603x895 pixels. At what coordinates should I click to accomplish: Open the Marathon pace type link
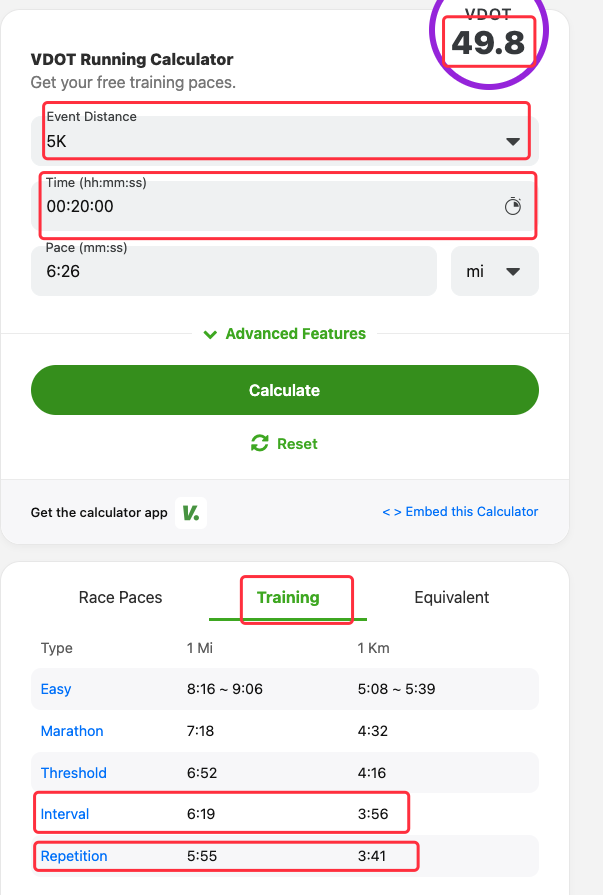(72, 731)
